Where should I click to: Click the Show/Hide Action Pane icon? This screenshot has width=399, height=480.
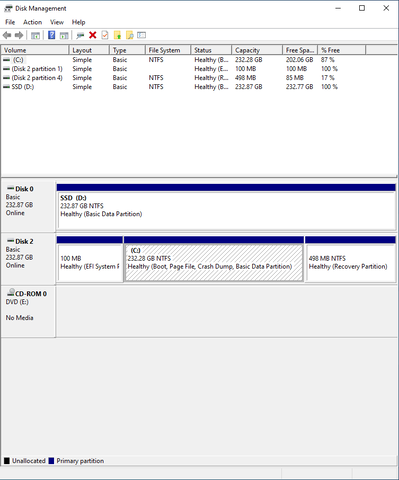tap(64, 35)
